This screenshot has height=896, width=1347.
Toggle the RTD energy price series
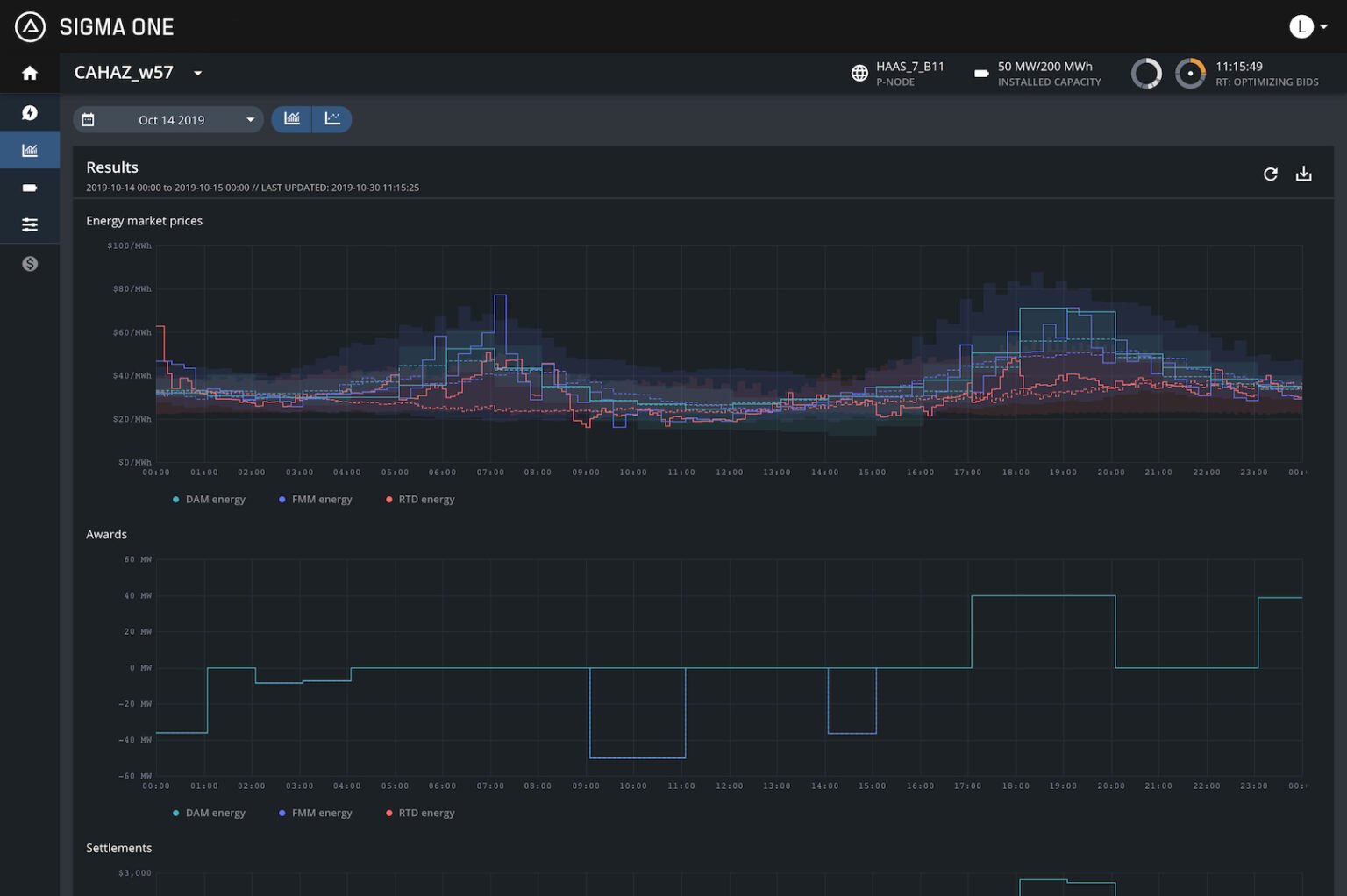(x=419, y=499)
